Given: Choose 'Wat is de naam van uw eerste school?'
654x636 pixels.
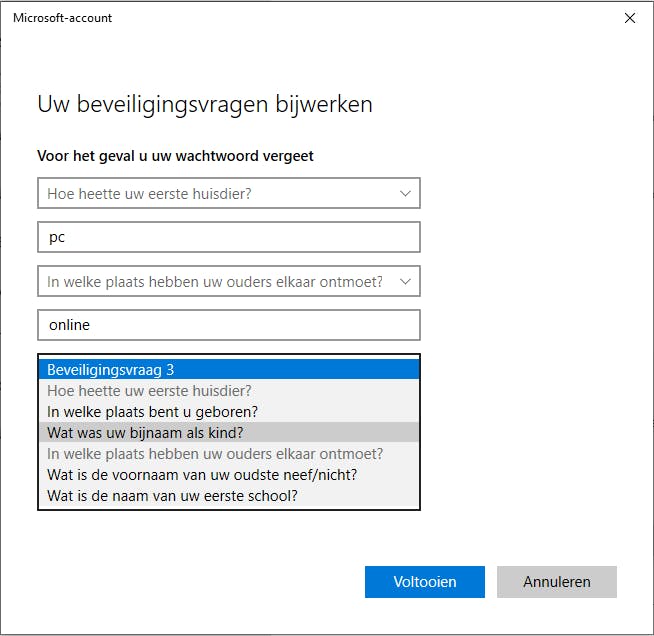Looking at the screenshot, I should (x=228, y=496).
